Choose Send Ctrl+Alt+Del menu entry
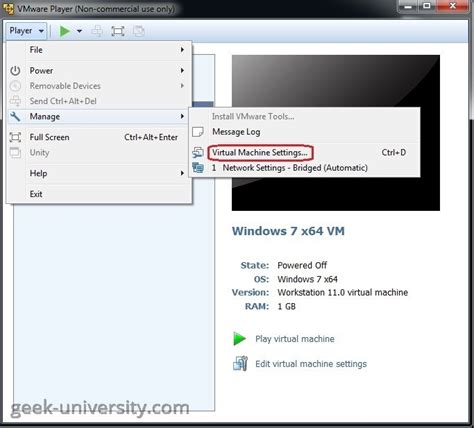Screen dimensions: 474x428 coord(99,101)
